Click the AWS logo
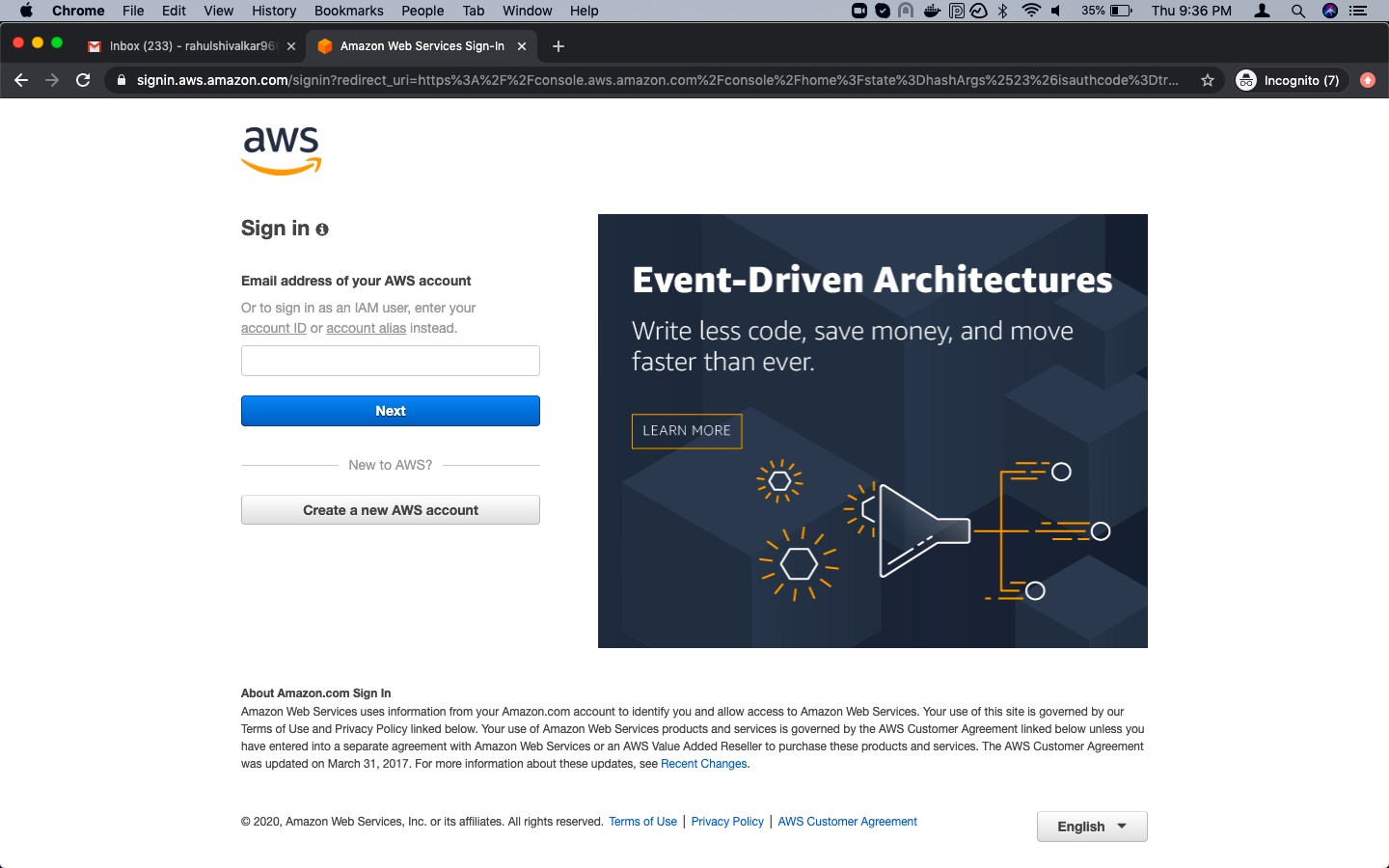 [280, 149]
